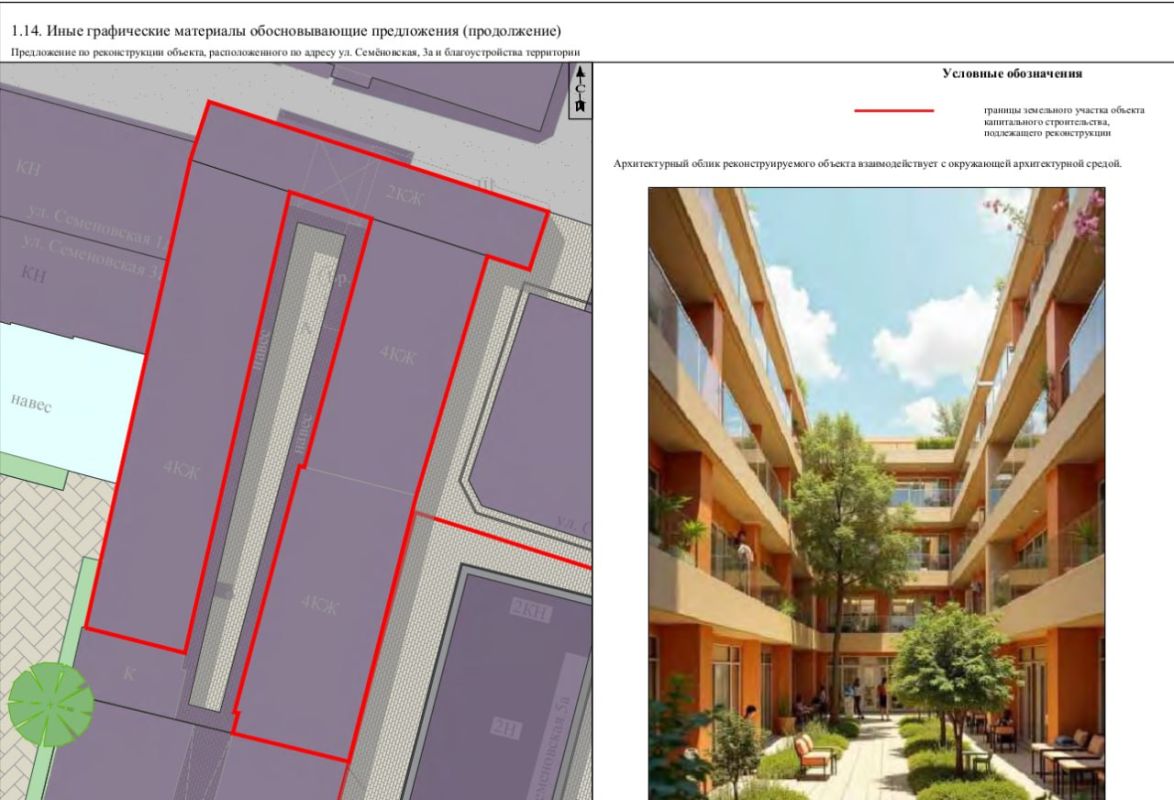The height and width of the screenshot is (800, 1174).
Task: Select the legend description of land plot boundaries
Action: point(1064,121)
